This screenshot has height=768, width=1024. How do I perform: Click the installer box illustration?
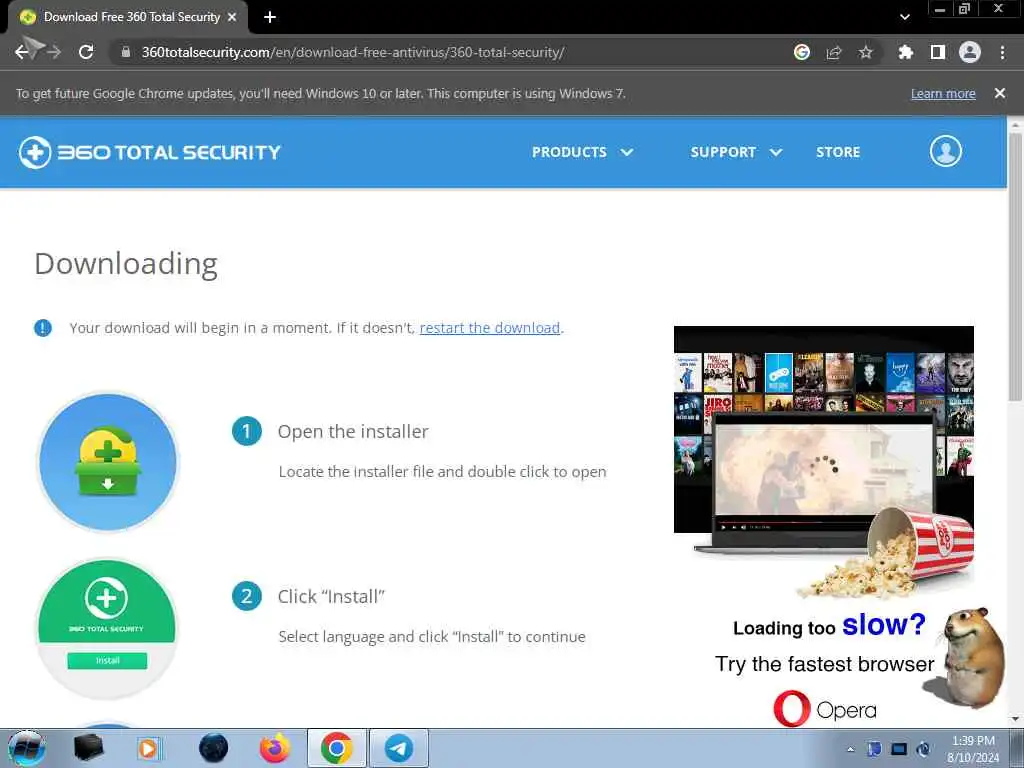[108, 462]
